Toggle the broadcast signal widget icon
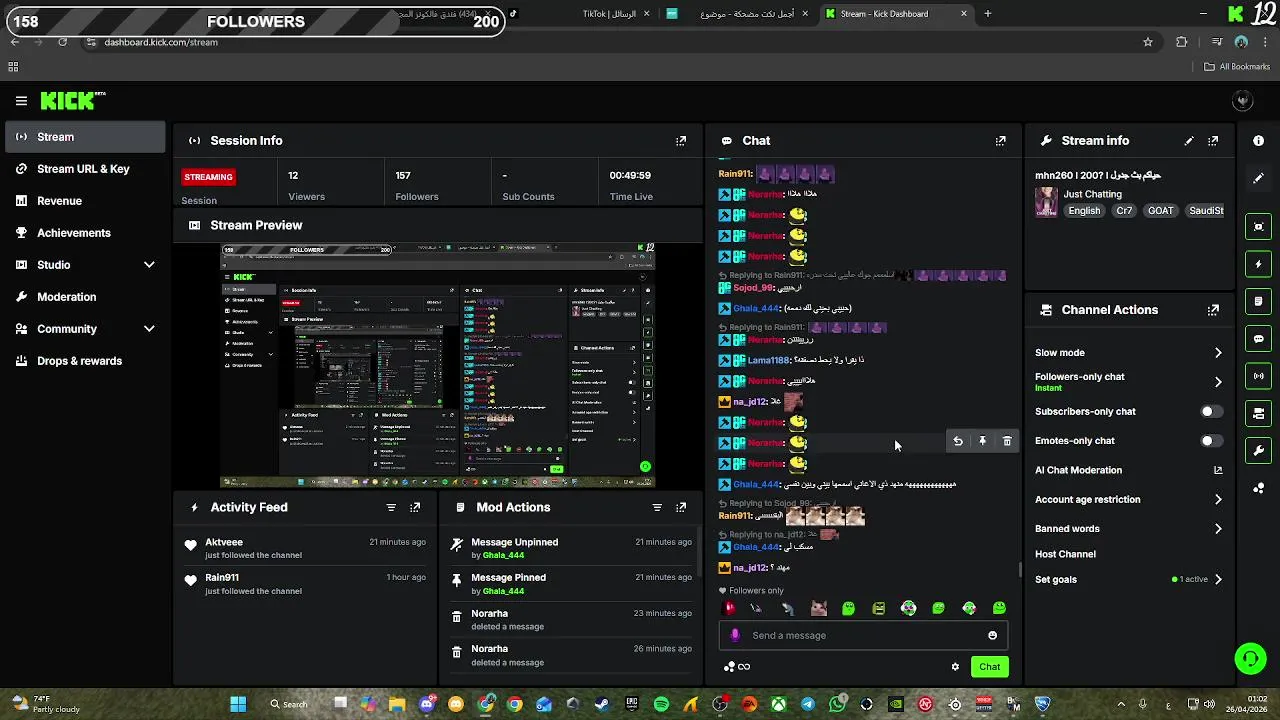1280x720 pixels. [x=1259, y=376]
